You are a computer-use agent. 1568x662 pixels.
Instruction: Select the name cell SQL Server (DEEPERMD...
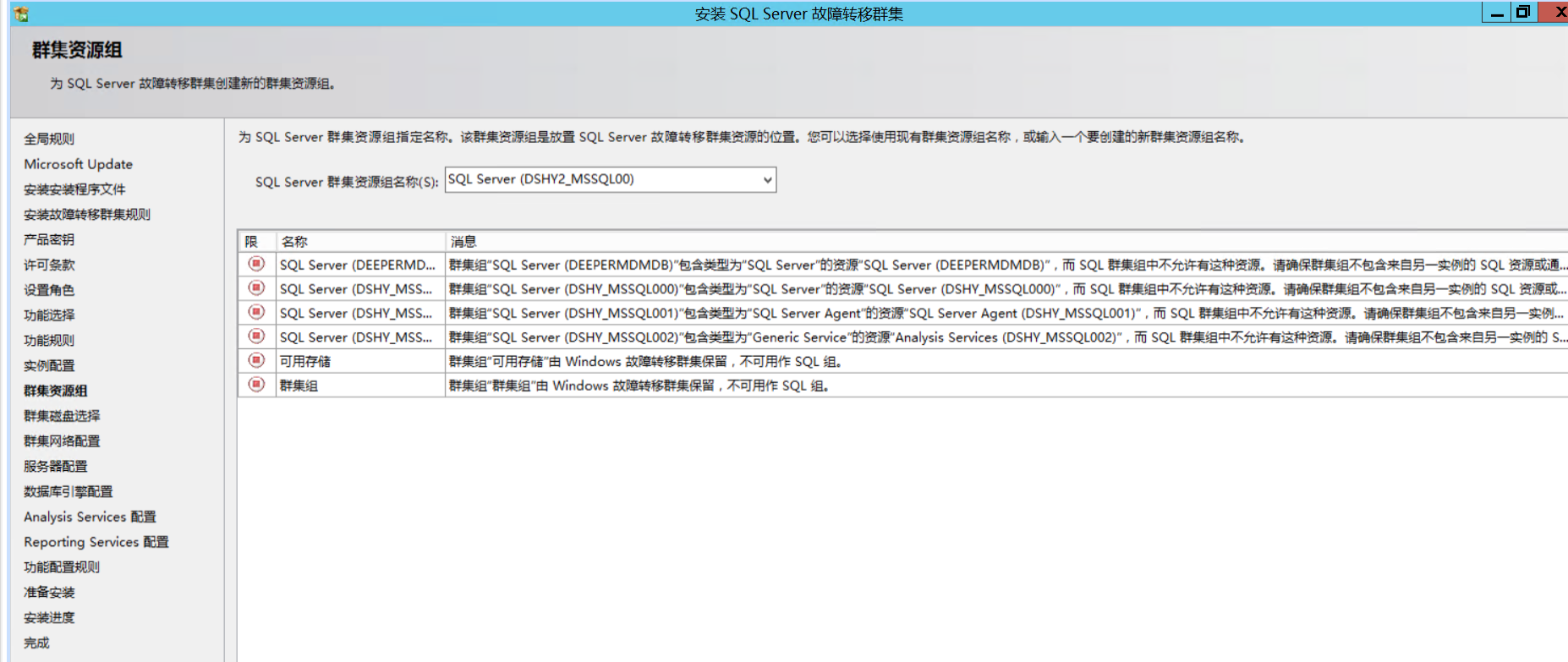click(x=359, y=265)
